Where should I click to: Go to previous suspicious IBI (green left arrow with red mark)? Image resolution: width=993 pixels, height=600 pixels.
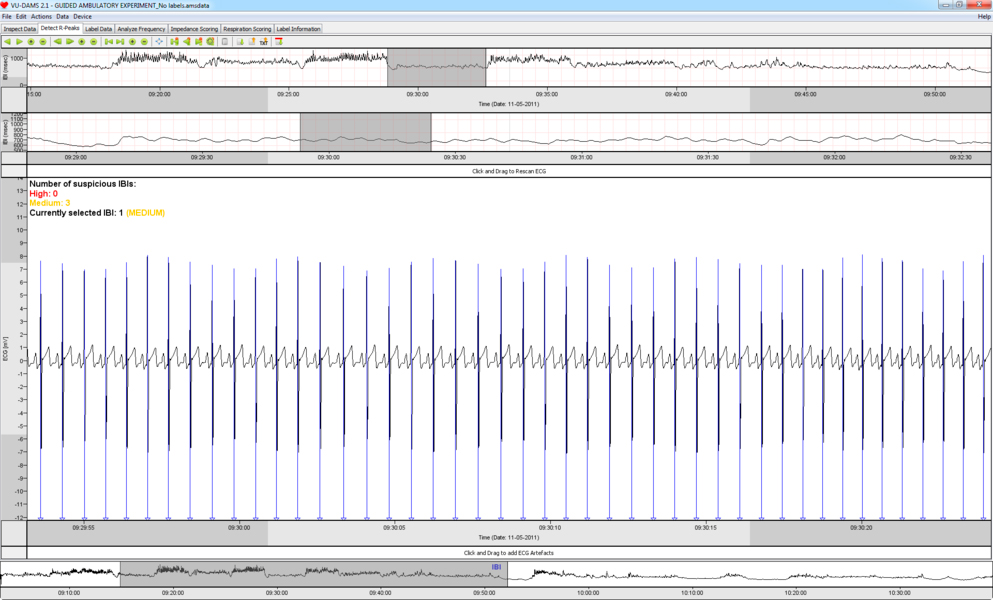pos(186,42)
